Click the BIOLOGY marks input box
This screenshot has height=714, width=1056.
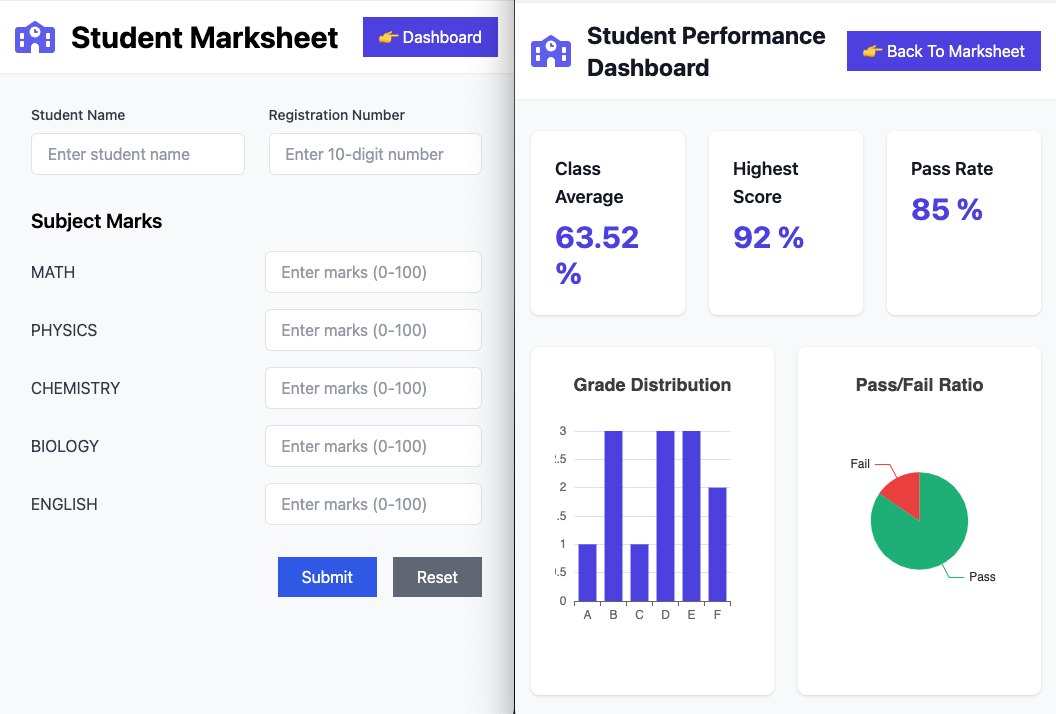(373, 446)
